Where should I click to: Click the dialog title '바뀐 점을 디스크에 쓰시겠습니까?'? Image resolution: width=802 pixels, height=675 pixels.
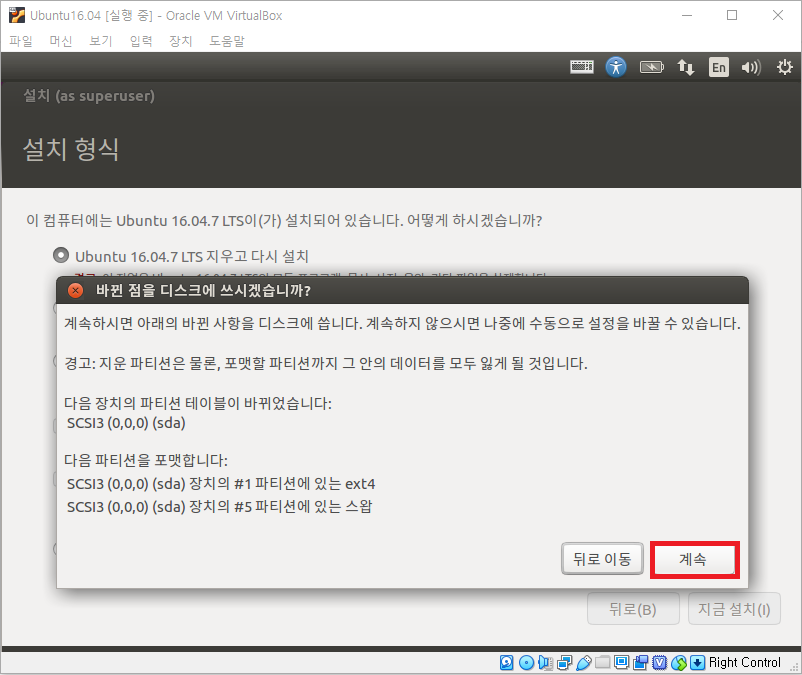pyautogui.click(x=203, y=290)
